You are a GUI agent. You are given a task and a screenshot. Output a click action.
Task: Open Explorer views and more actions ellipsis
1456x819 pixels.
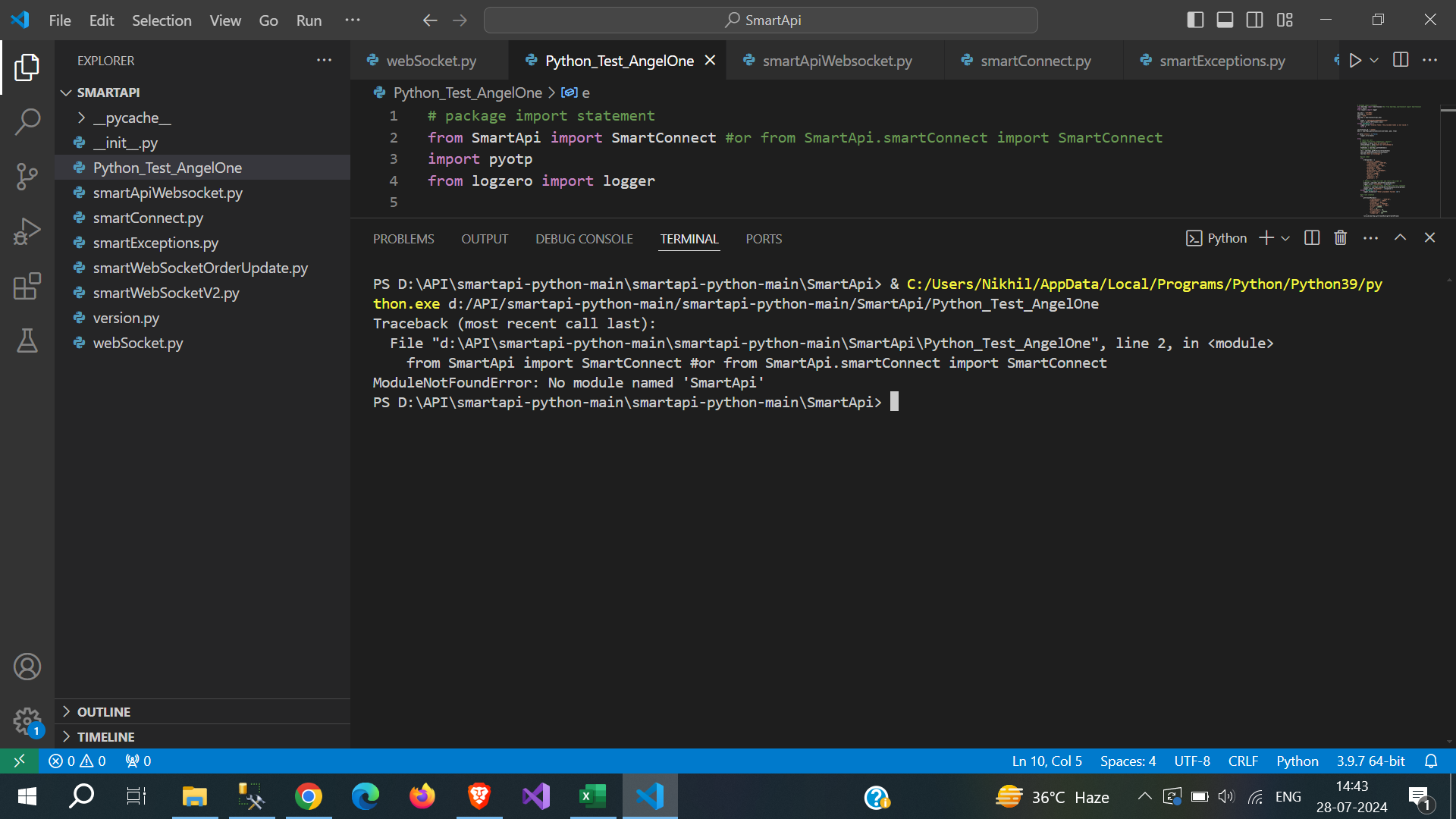click(x=324, y=61)
